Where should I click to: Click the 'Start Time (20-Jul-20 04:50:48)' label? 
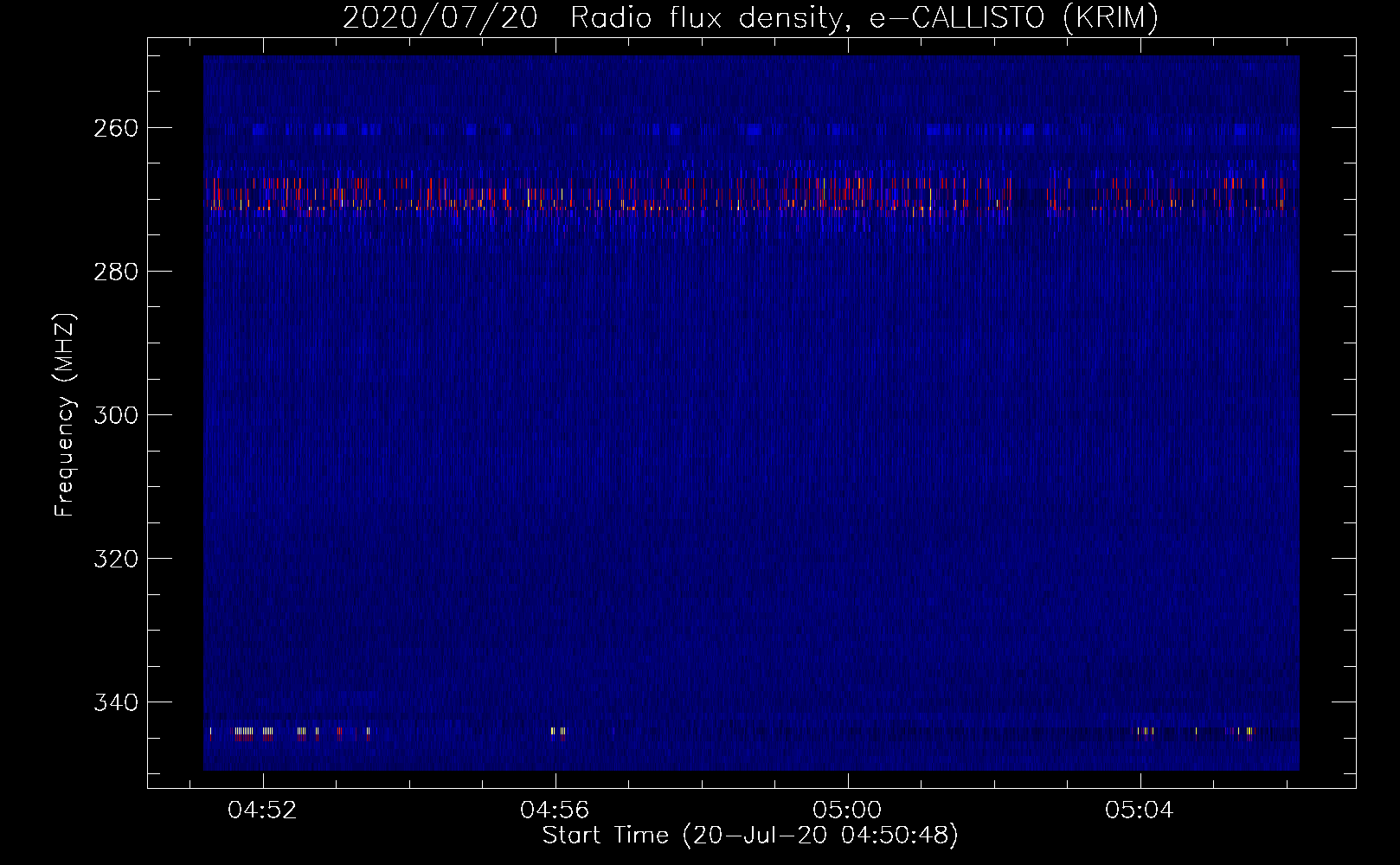pos(750,836)
